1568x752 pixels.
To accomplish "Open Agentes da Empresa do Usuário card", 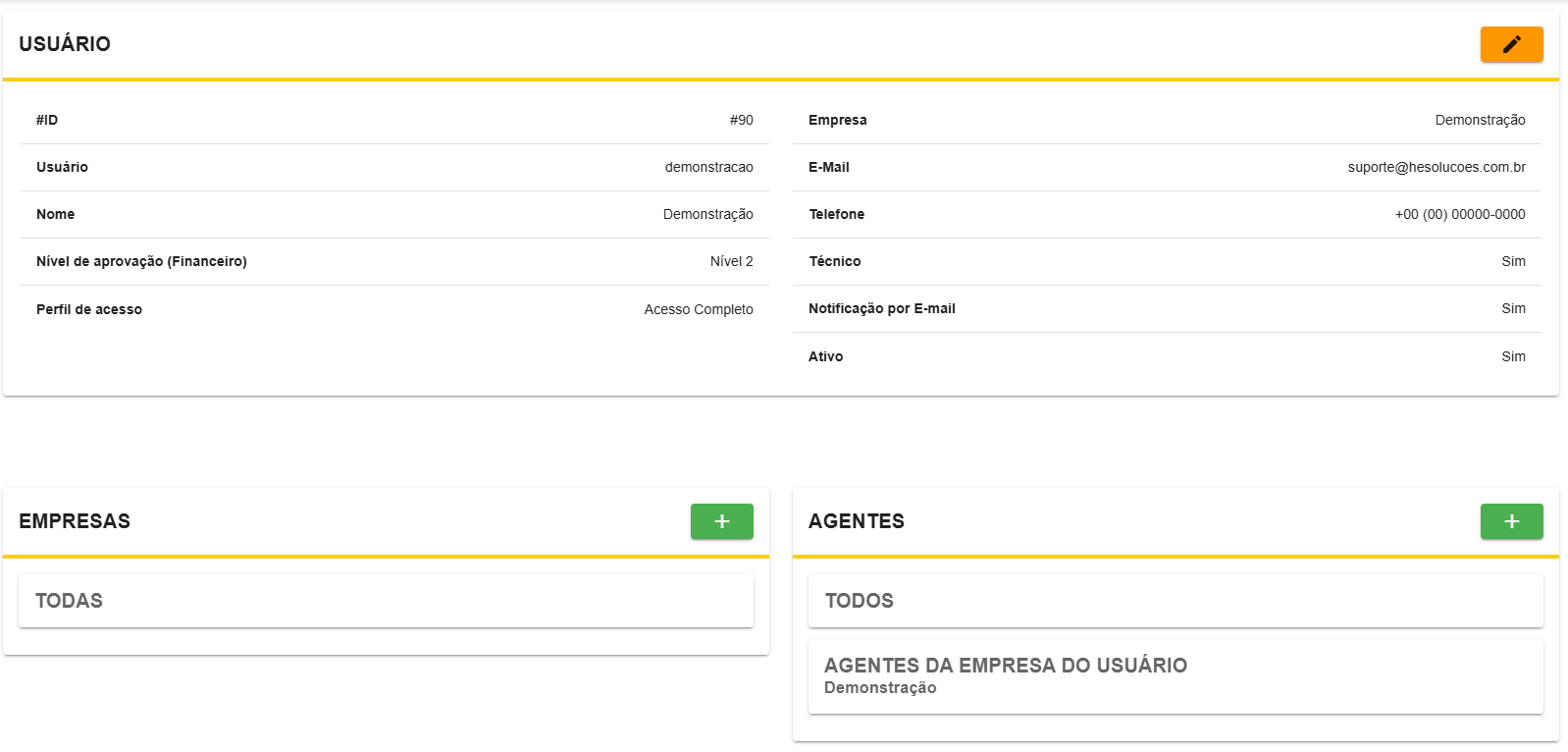I will coord(1175,675).
